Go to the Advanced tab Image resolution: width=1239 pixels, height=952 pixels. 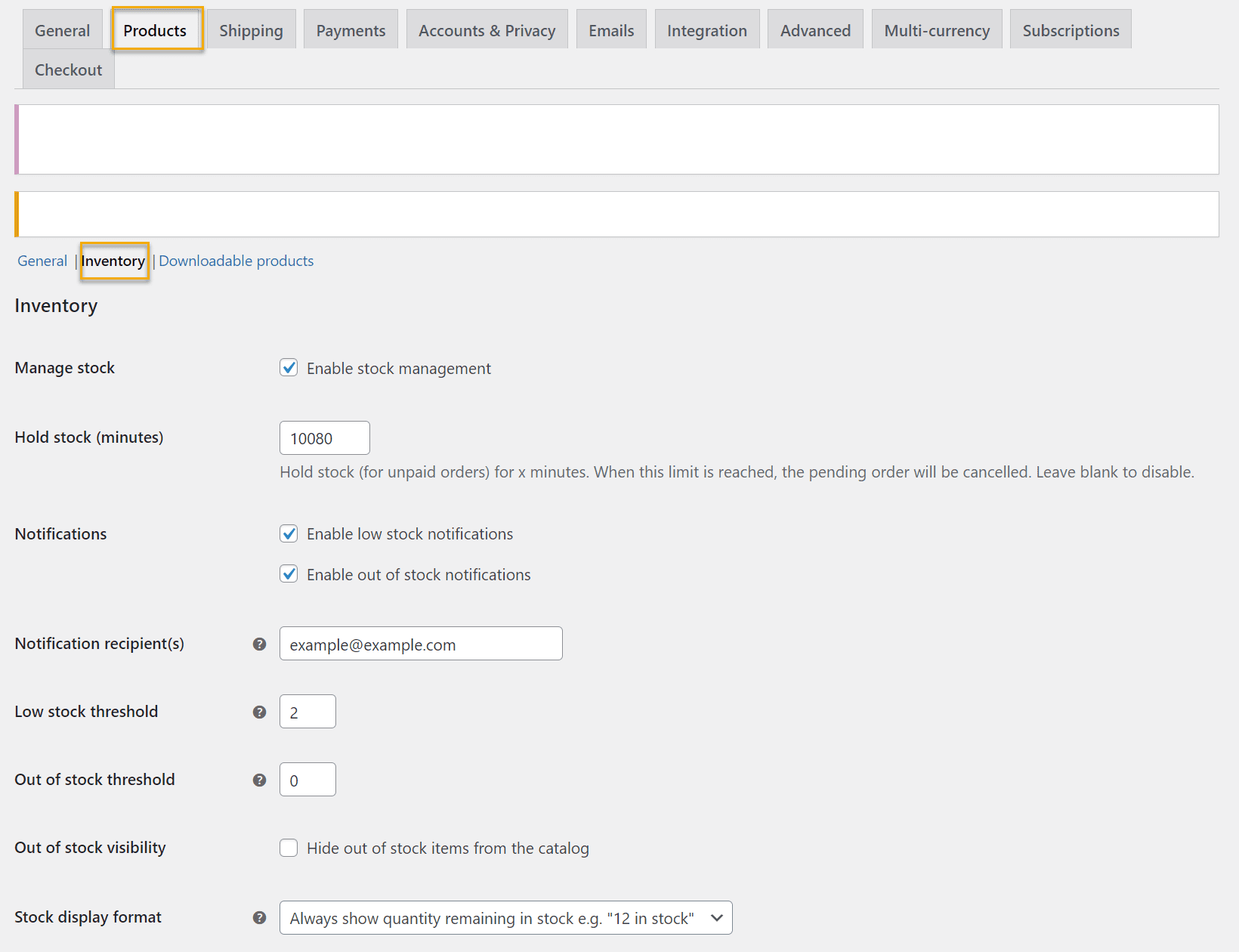(x=815, y=30)
